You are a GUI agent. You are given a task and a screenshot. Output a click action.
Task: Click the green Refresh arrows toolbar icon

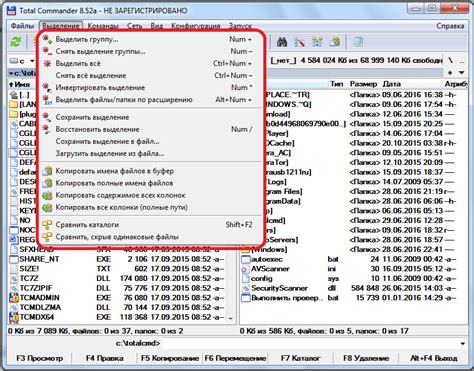point(16,42)
